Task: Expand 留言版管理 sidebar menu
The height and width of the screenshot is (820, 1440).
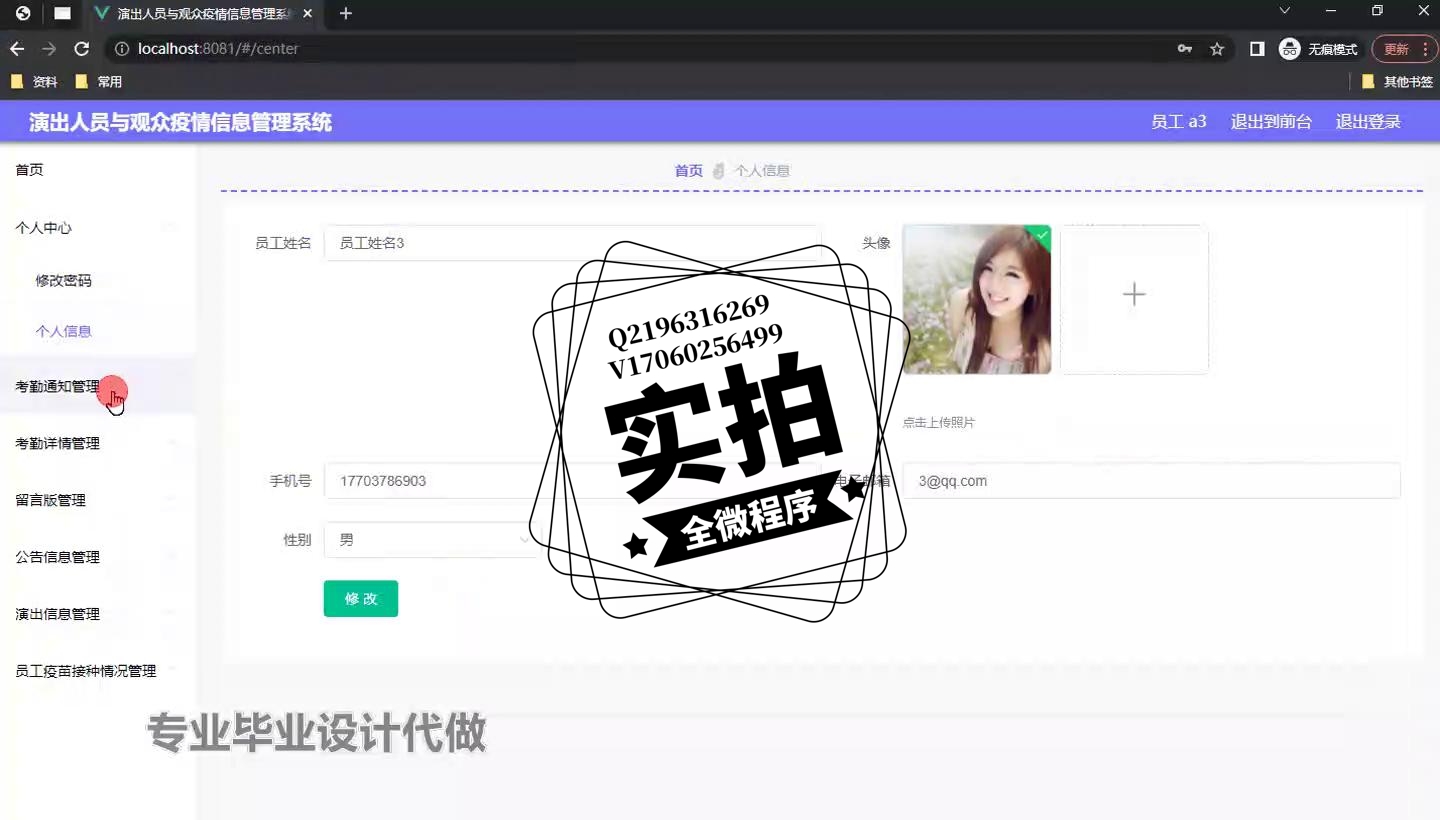Action: [98, 500]
